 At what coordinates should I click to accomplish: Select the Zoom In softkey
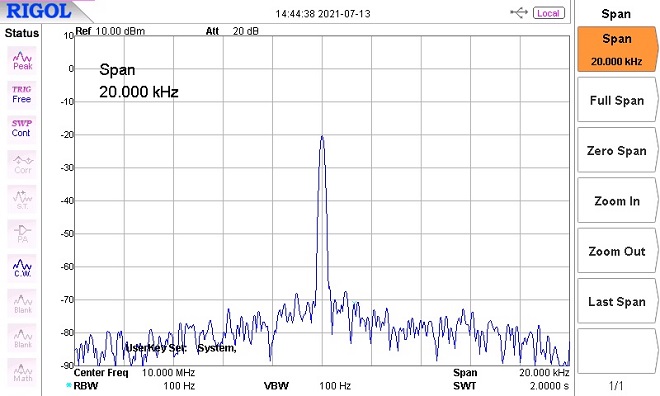pyautogui.click(x=617, y=201)
